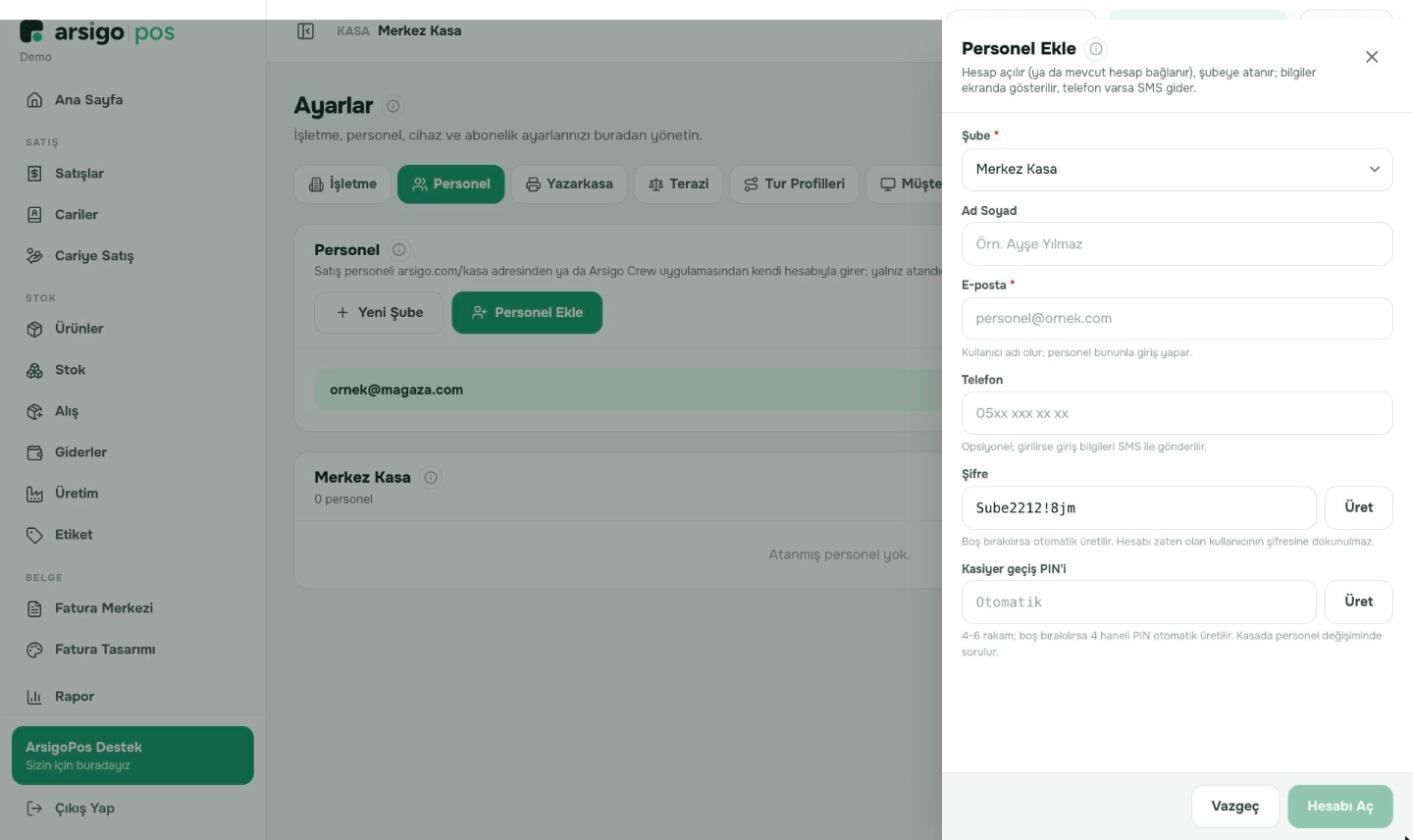Click the E-posta input field
The height and width of the screenshot is (840, 1413).
[x=1177, y=319]
